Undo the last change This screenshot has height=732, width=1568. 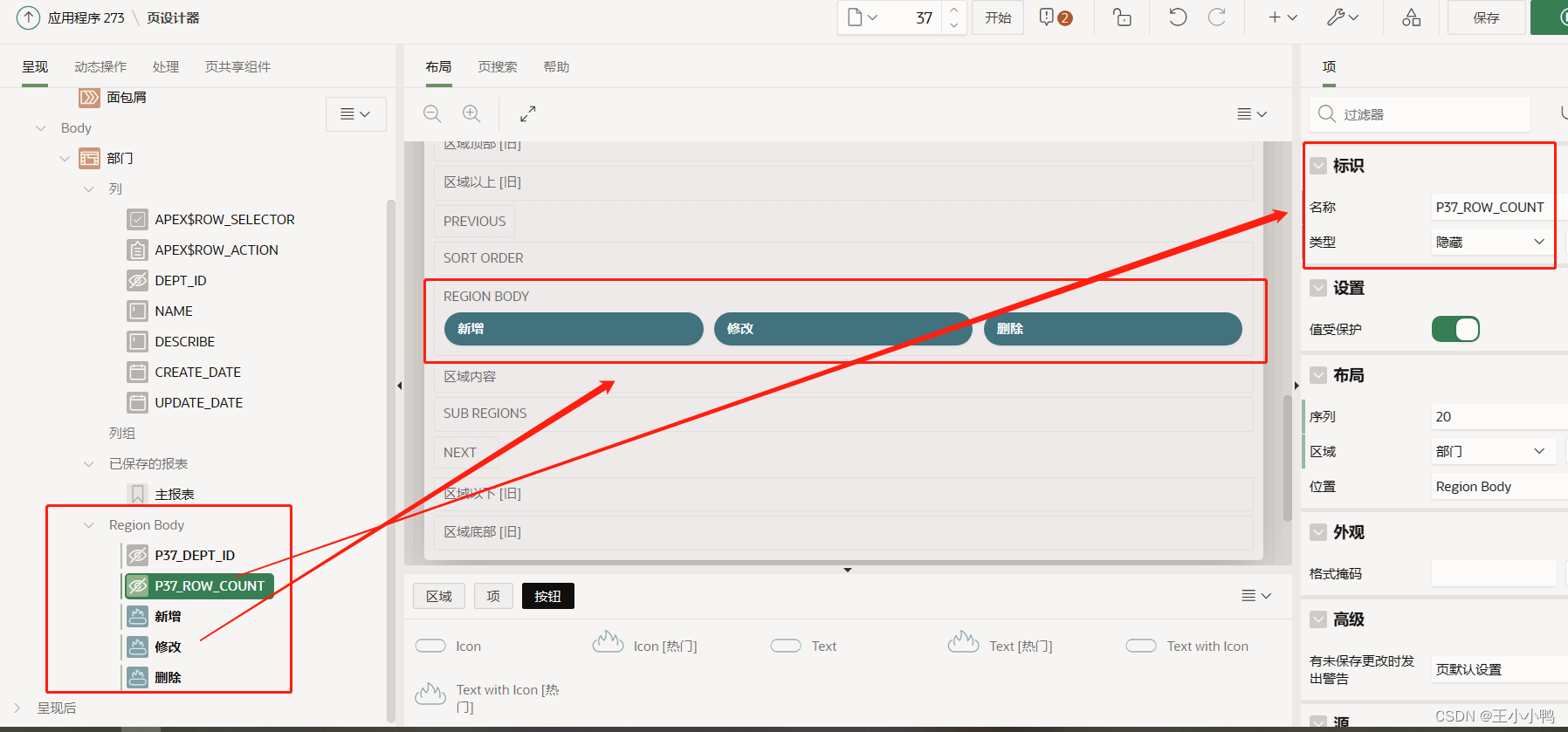(1178, 17)
